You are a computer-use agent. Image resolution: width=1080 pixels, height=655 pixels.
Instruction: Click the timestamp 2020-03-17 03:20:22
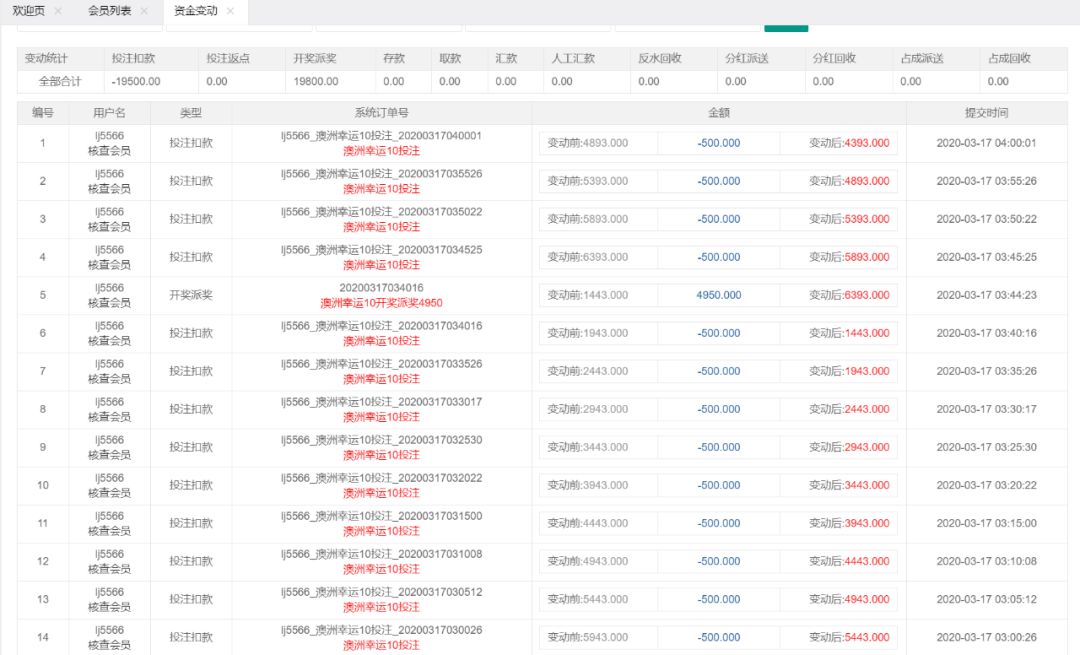(x=986, y=485)
